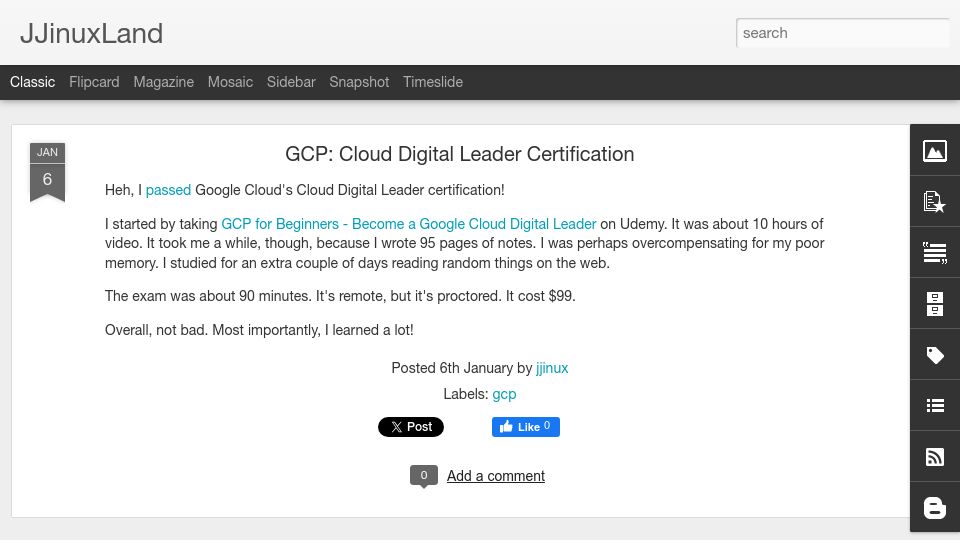Open the labels tag icon

pos(934,354)
